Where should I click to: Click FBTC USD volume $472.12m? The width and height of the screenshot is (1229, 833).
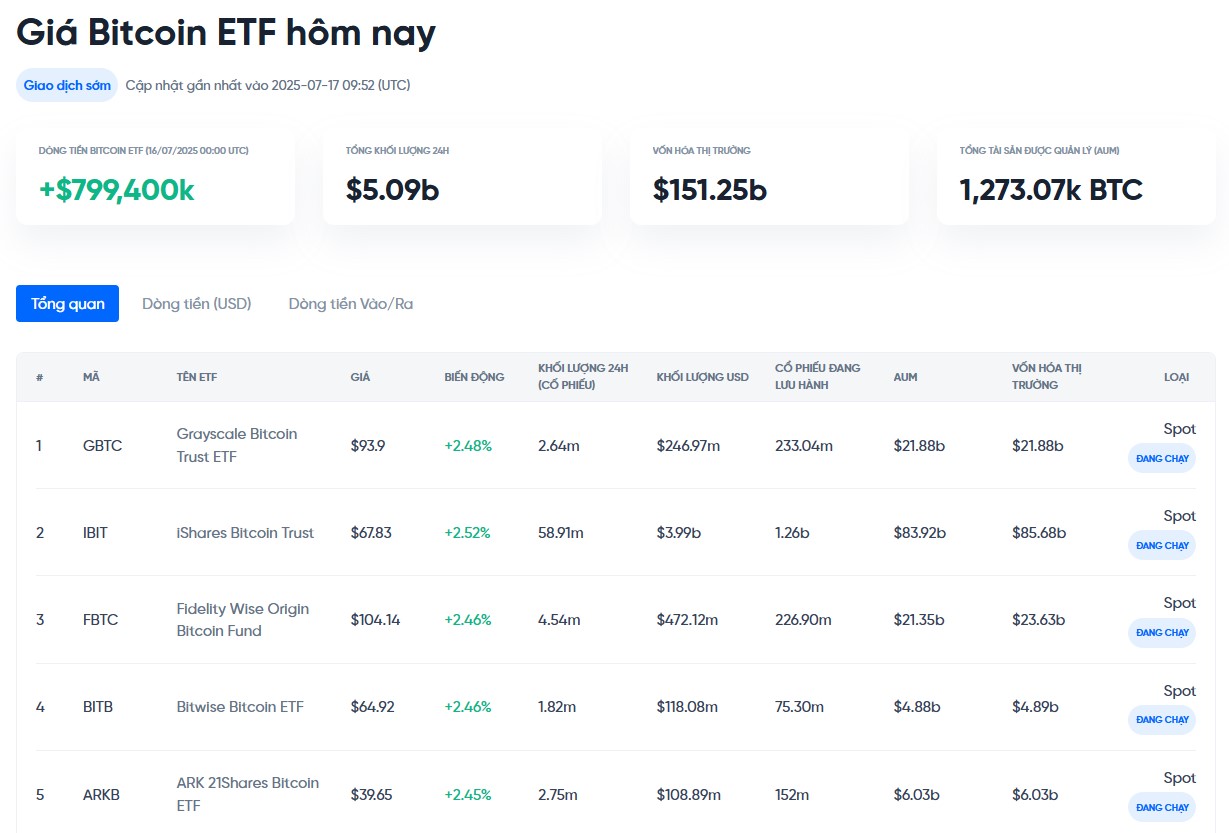[687, 619]
